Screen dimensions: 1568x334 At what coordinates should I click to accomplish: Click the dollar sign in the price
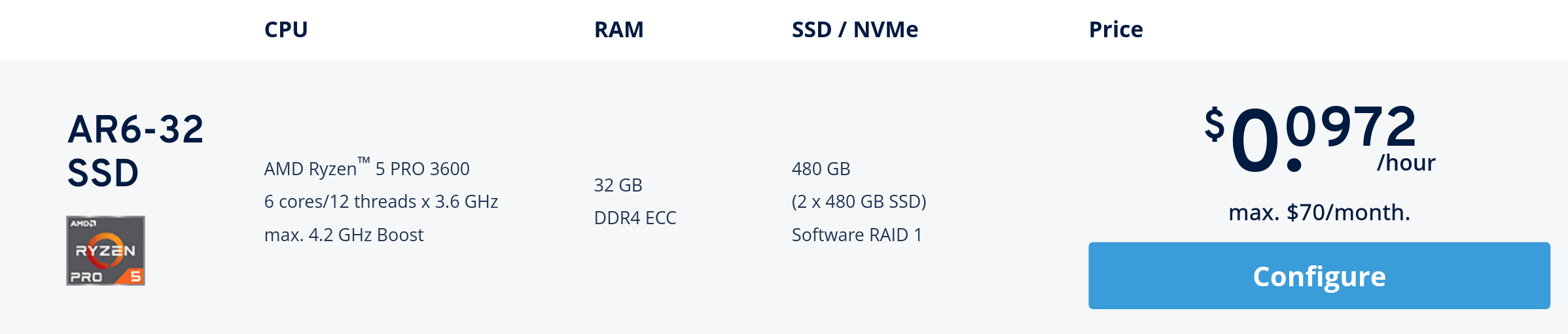(1215, 124)
